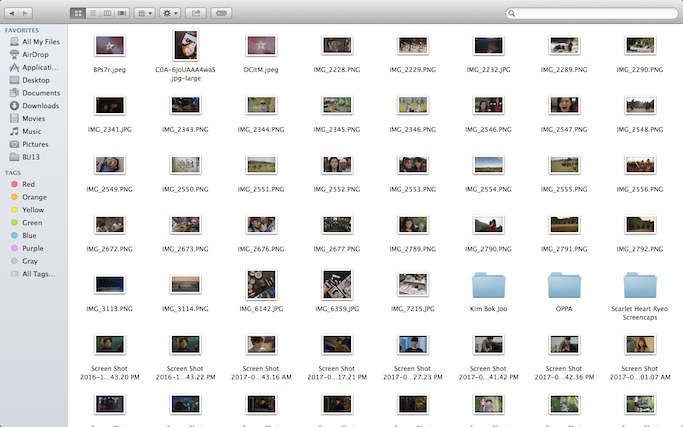The image size is (683, 427).
Task: Open Applications in the sidebar
Action: [x=34, y=67]
